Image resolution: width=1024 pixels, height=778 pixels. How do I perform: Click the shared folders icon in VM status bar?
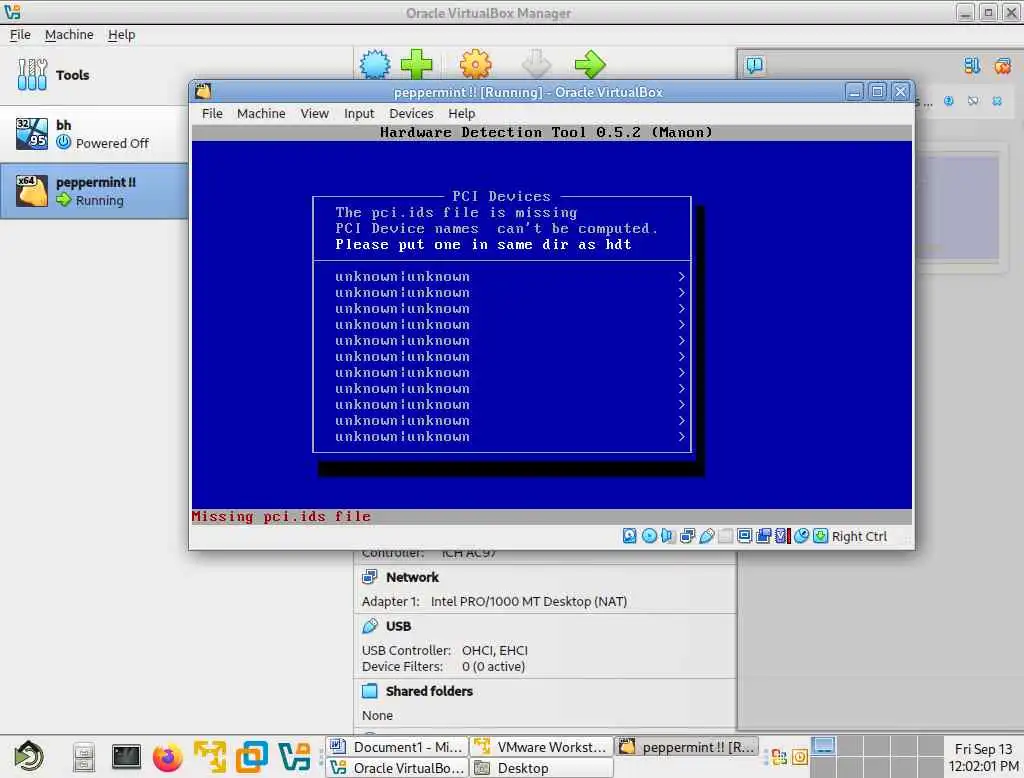coord(726,536)
